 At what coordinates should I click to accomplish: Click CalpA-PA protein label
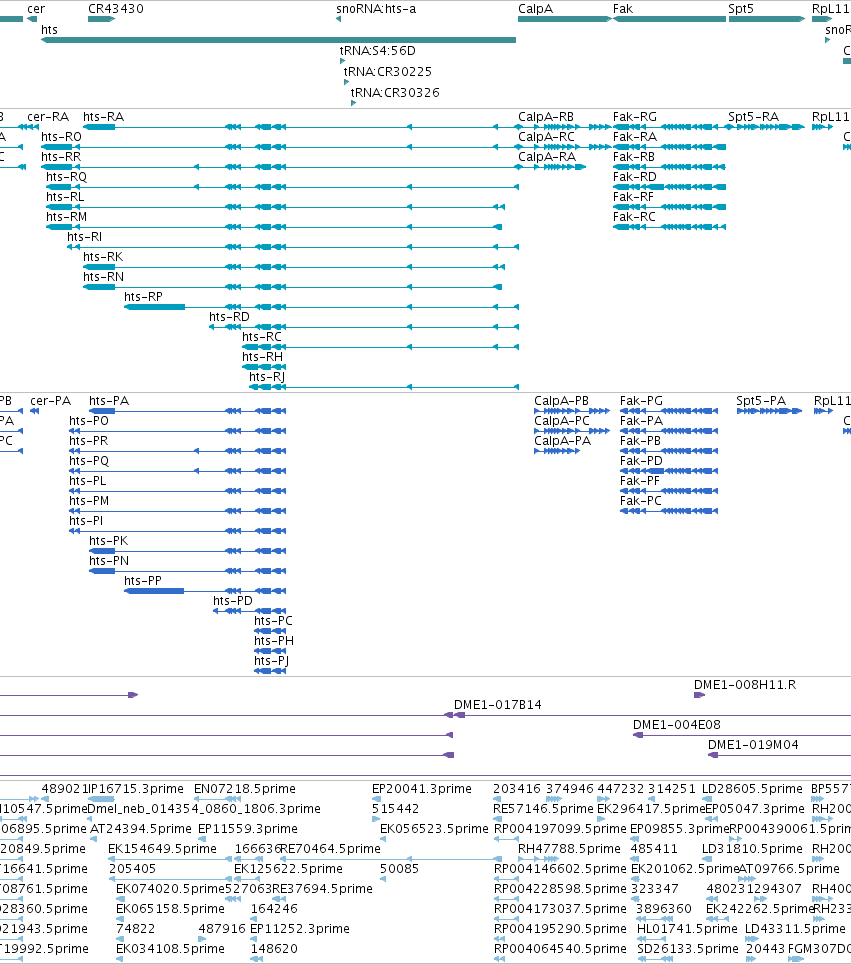(562, 441)
